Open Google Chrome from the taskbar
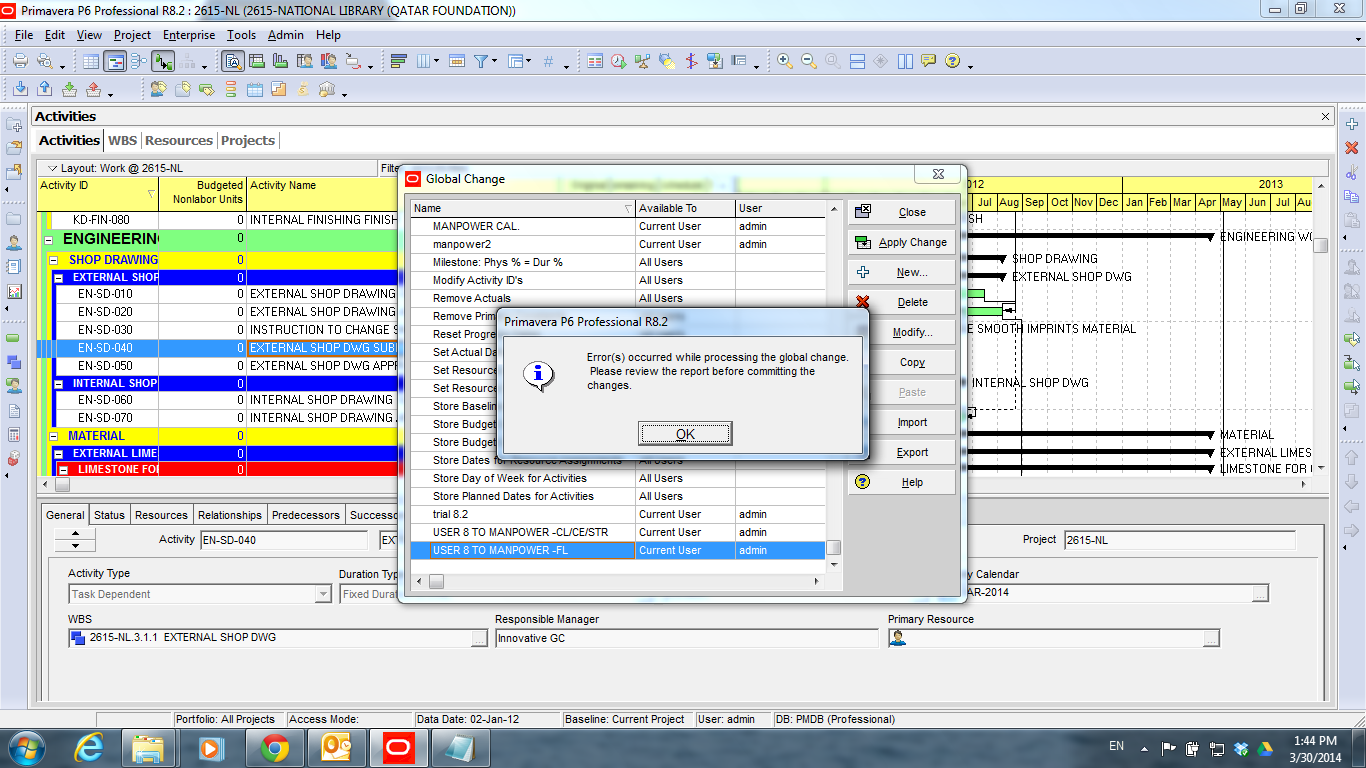This screenshot has height=768, width=1366. [274, 747]
